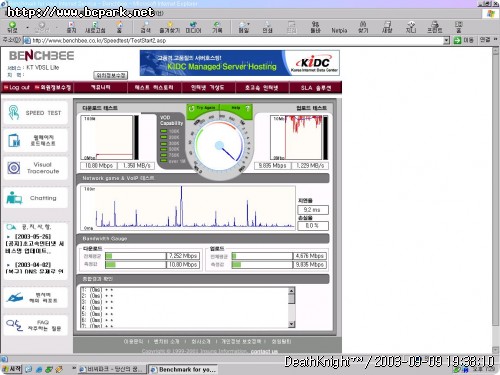Click the Internet Explorer Quick Launch icon
This screenshot has height=375, width=500.
click(x=39, y=369)
